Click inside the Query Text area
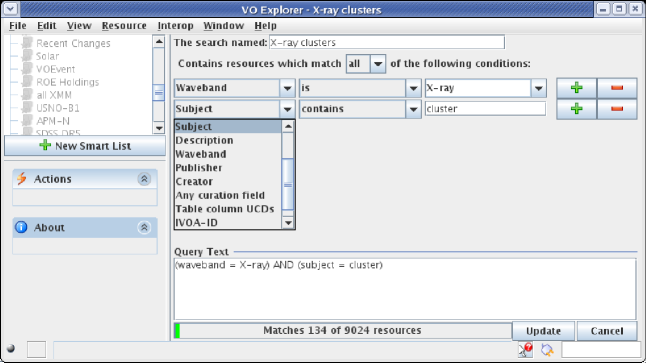Viewport: 647px width, 363px height. (405, 289)
